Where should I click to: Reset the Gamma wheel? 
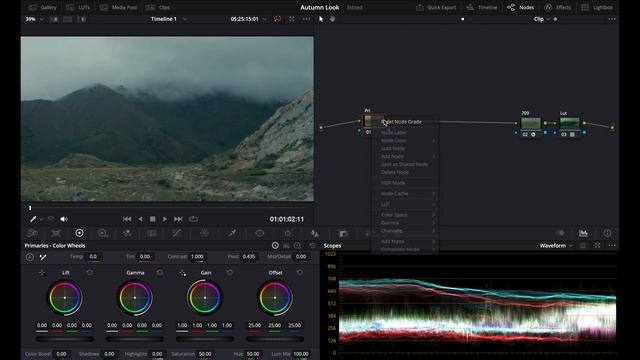click(x=160, y=272)
